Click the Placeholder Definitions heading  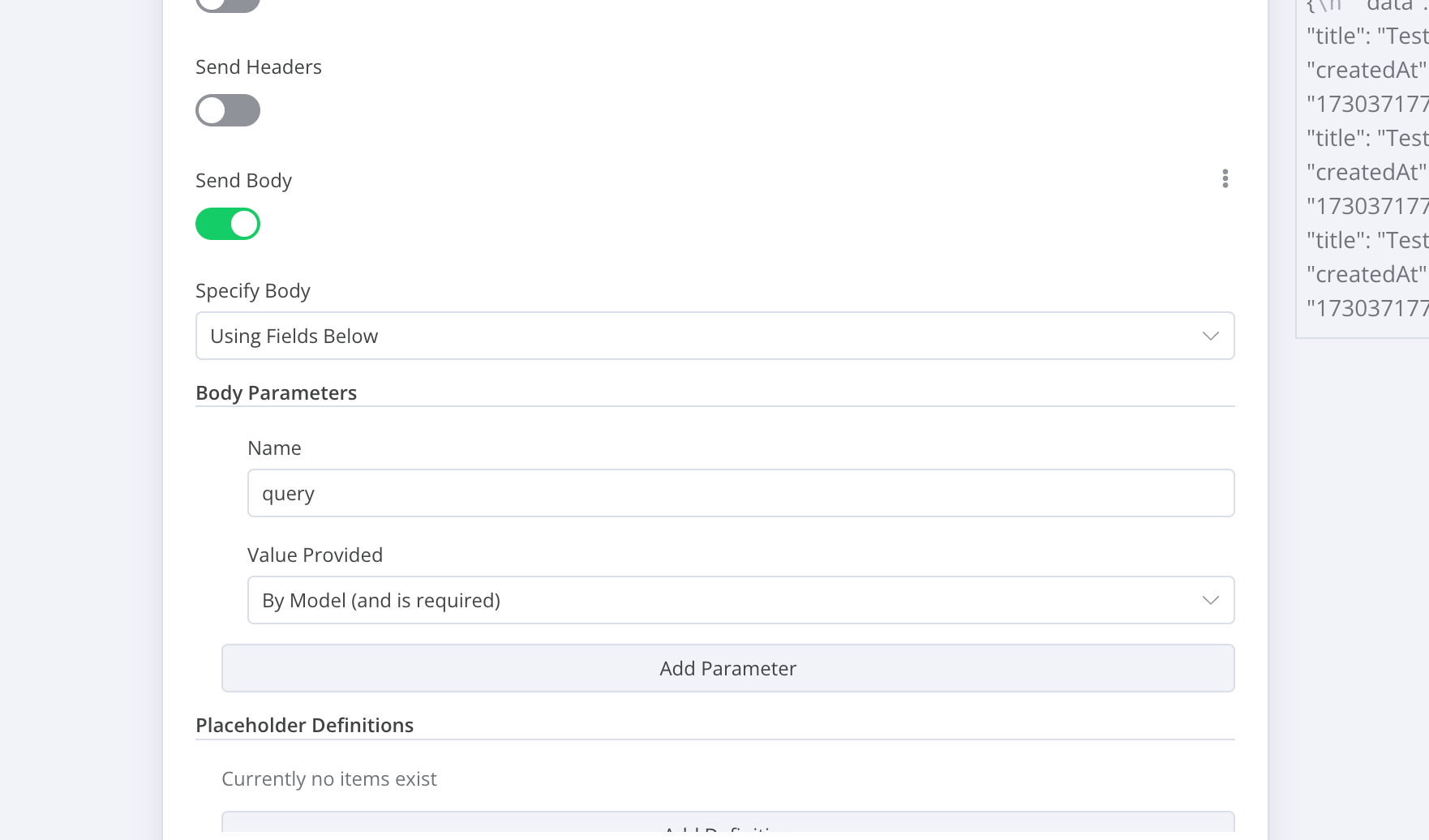click(305, 726)
